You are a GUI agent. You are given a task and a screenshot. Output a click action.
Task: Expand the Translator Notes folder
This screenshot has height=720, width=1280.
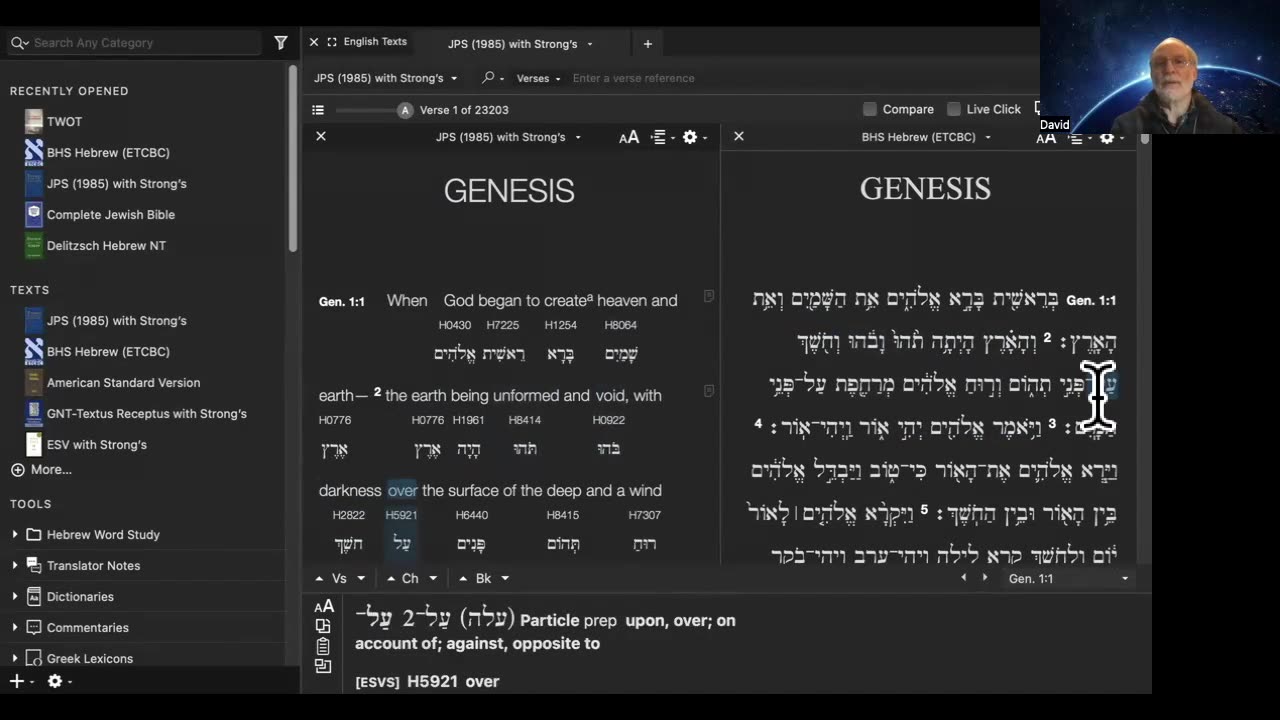pyautogui.click(x=15, y=565)
